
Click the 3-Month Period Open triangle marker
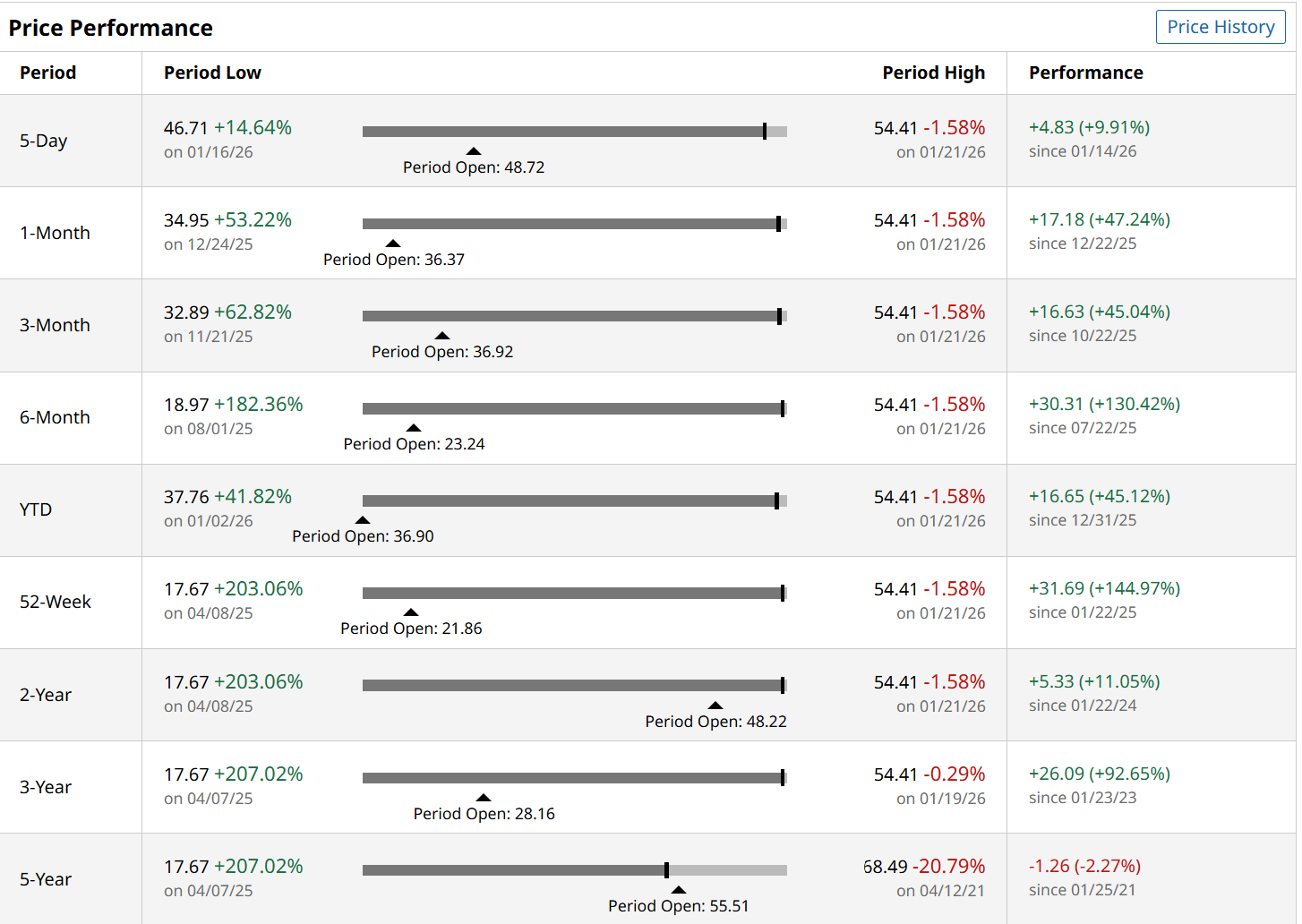click(442, 336)
